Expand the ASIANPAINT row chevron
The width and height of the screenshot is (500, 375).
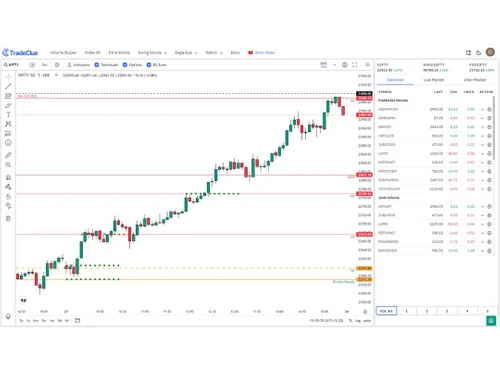click(x=482, y=109)
